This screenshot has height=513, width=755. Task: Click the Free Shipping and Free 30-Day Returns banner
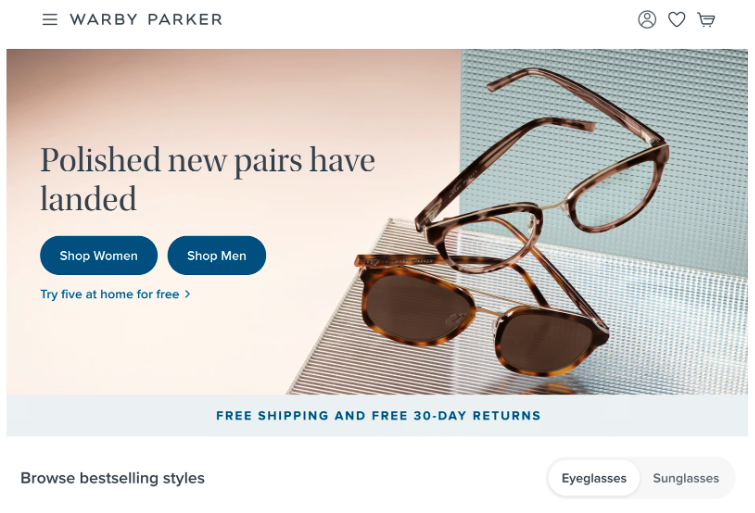click(378, 416)
